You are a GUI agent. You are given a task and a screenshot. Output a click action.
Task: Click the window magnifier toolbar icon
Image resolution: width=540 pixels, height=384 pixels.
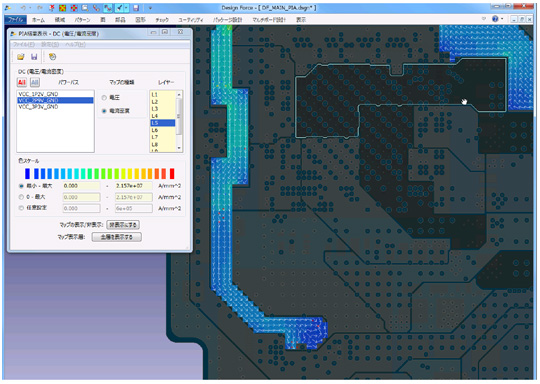point(85,8)
